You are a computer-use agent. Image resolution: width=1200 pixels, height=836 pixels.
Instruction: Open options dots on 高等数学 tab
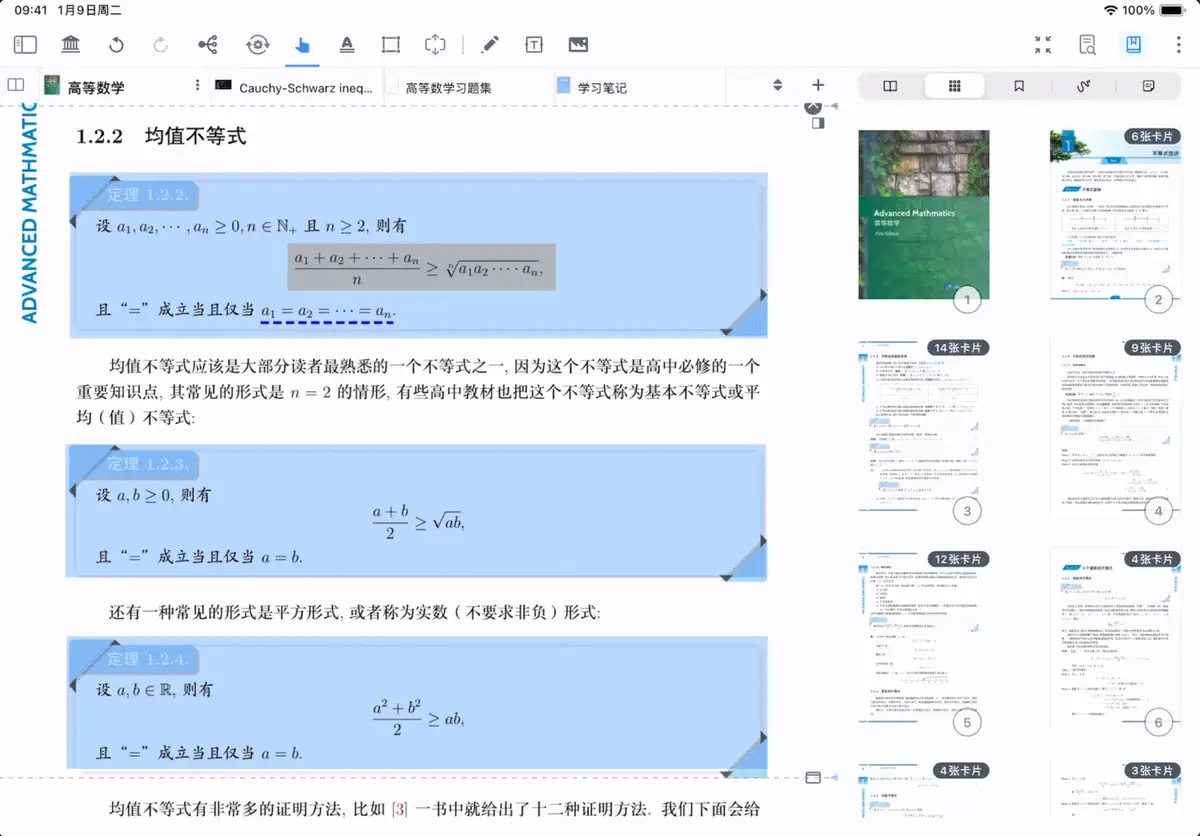(x=197, y=86)
